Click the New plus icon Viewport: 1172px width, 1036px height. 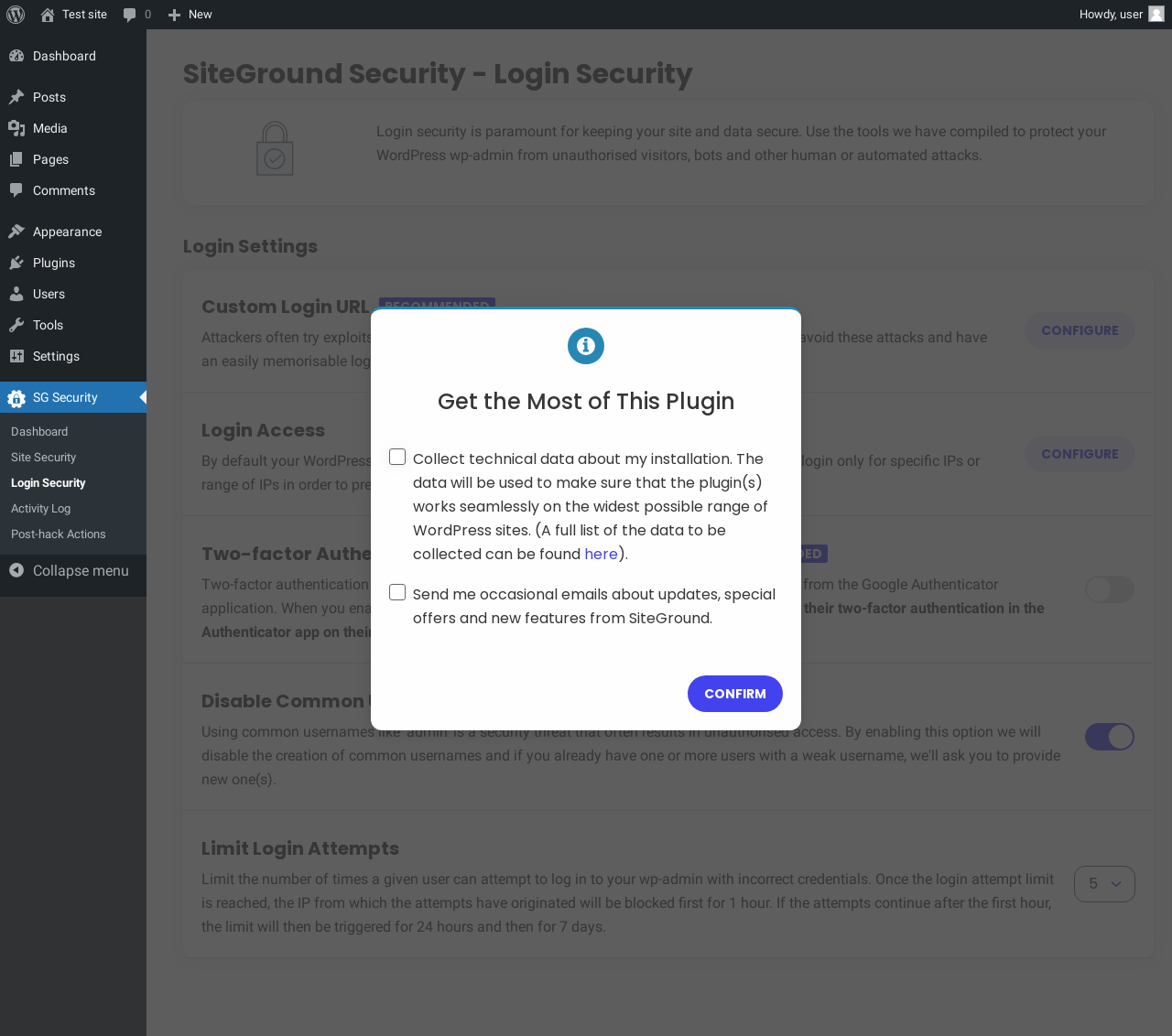tap(174, 15)
